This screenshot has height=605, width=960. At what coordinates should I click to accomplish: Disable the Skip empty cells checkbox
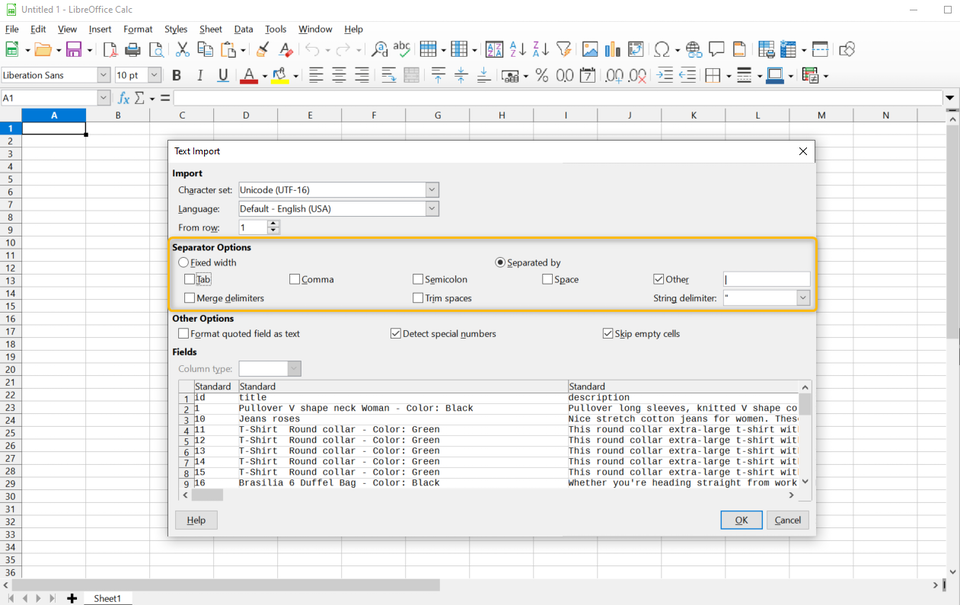tap(608, 334)
